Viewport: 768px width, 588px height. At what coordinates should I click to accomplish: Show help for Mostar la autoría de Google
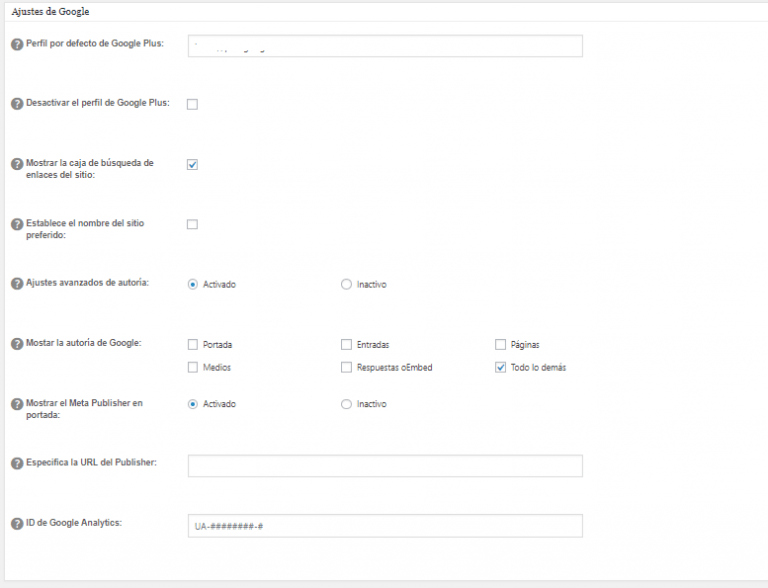[x=17, y=344]
